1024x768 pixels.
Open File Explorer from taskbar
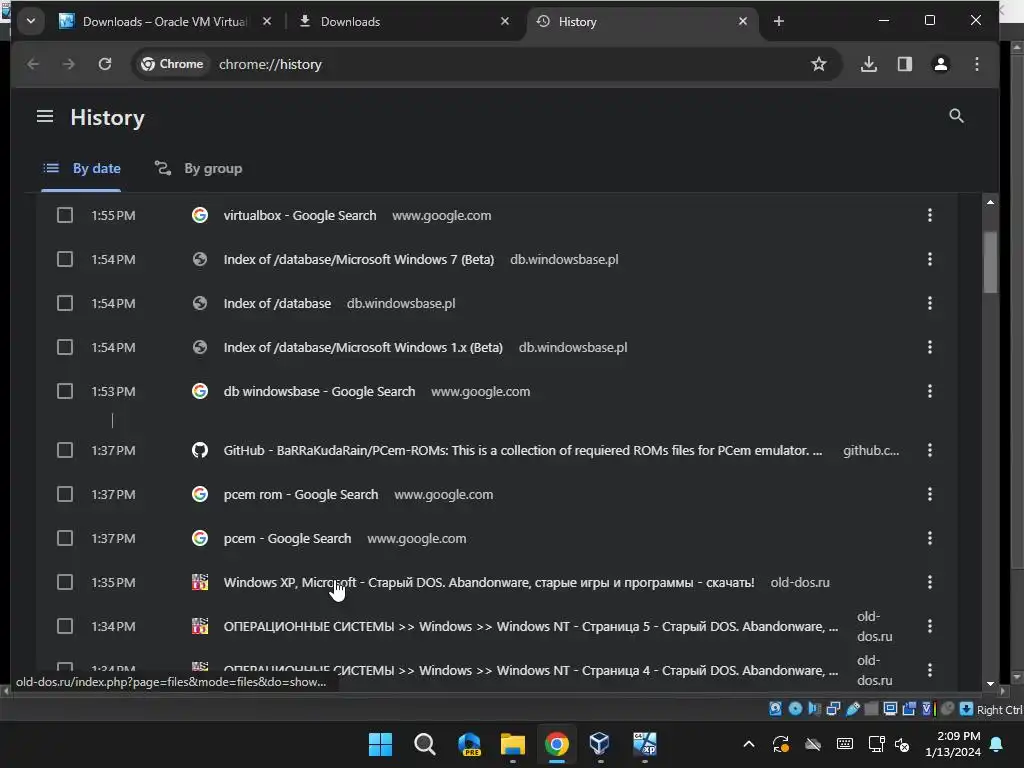pos(513,744)
